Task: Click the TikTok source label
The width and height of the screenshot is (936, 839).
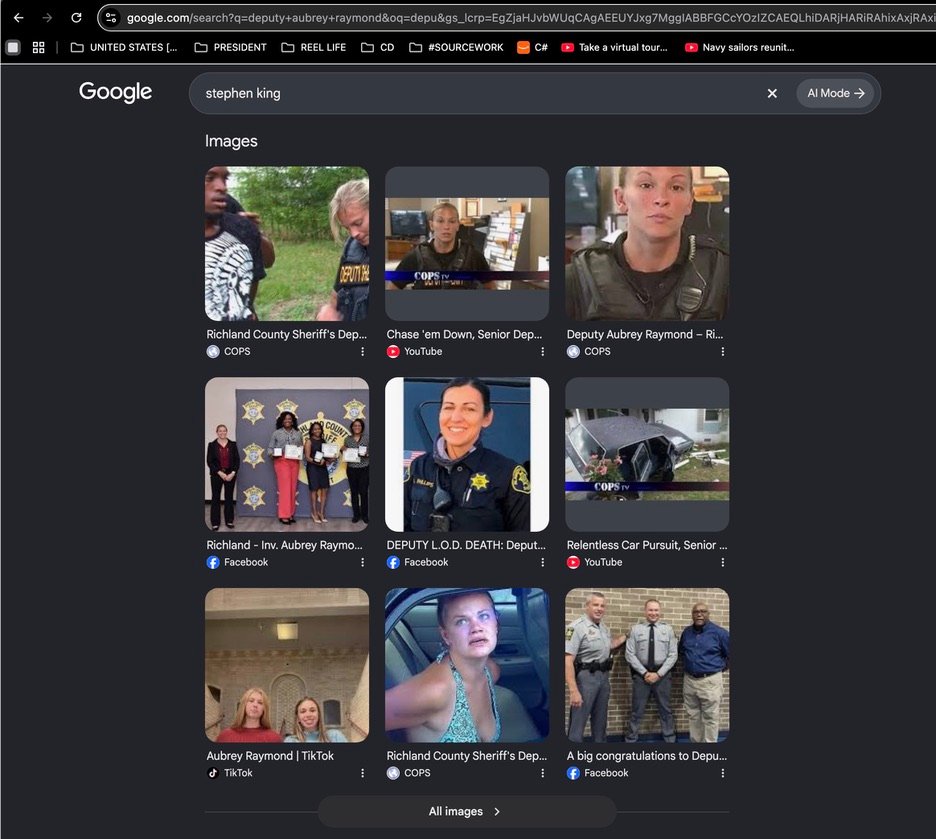Action: [238, 773]
